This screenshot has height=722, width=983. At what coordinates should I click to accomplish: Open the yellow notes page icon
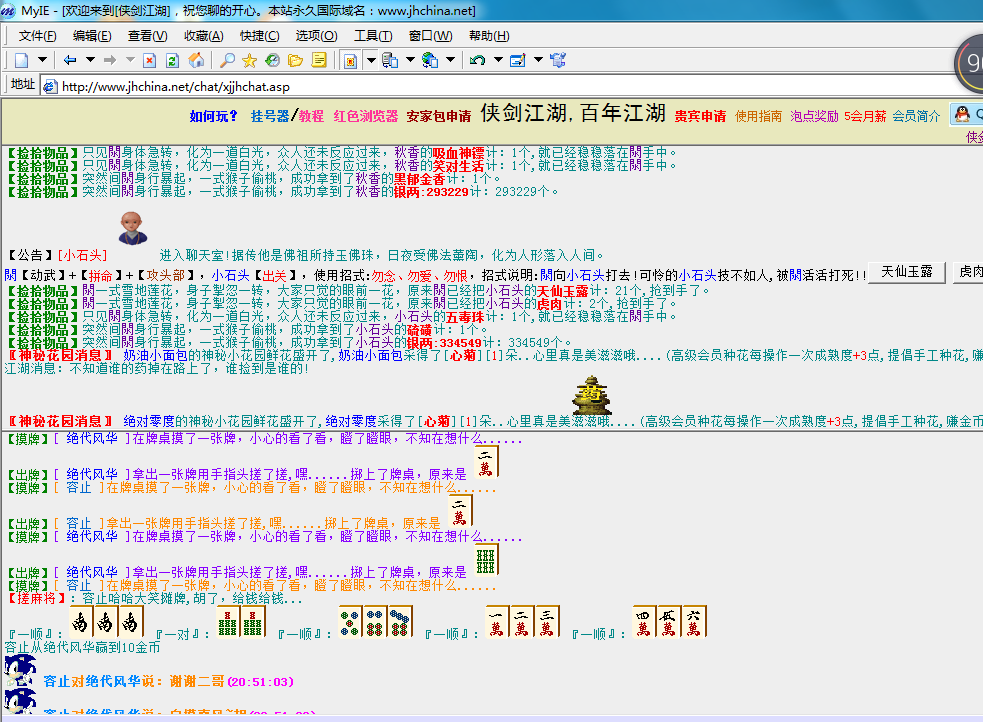(x=319, y=60)
